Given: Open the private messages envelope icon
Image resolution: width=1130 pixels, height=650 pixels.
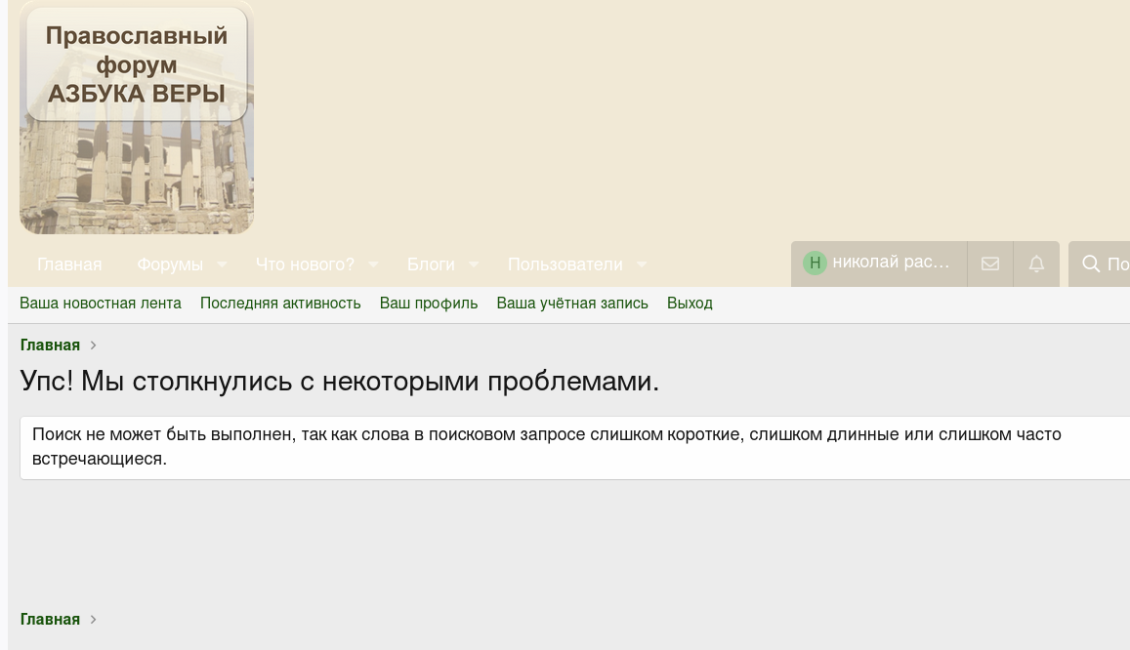Looking at the screenshot, I should pos(990,264).
